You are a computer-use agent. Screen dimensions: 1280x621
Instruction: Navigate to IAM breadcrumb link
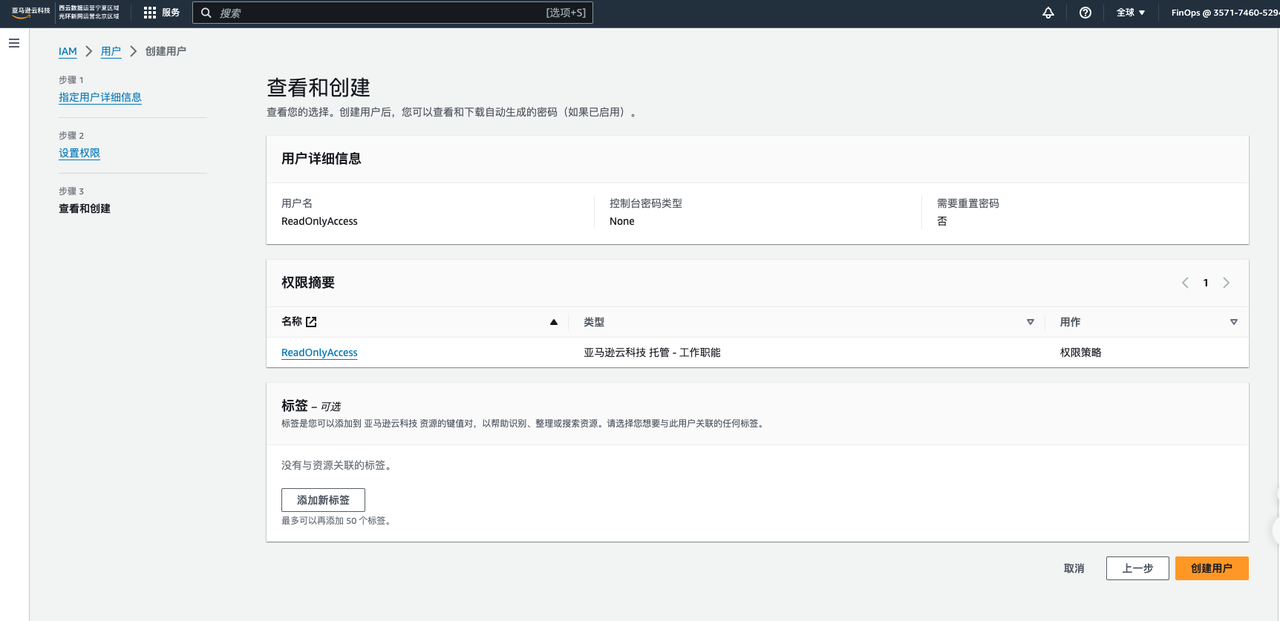(67, 51)
